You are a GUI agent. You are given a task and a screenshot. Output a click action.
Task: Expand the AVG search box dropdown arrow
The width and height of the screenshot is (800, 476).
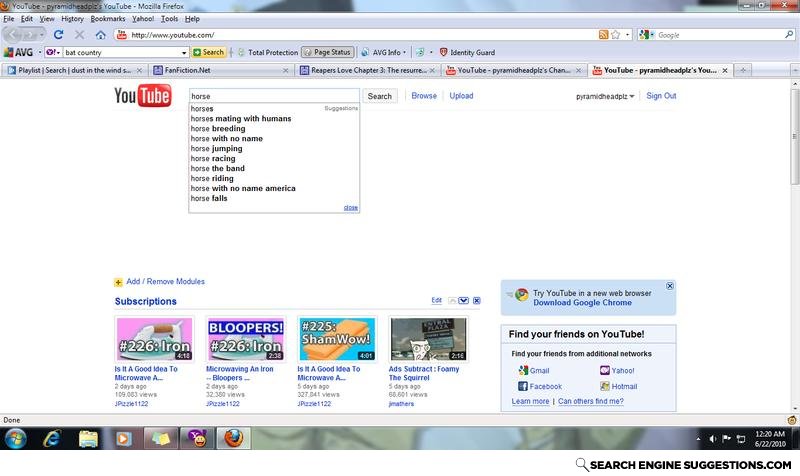pos(184,53)
